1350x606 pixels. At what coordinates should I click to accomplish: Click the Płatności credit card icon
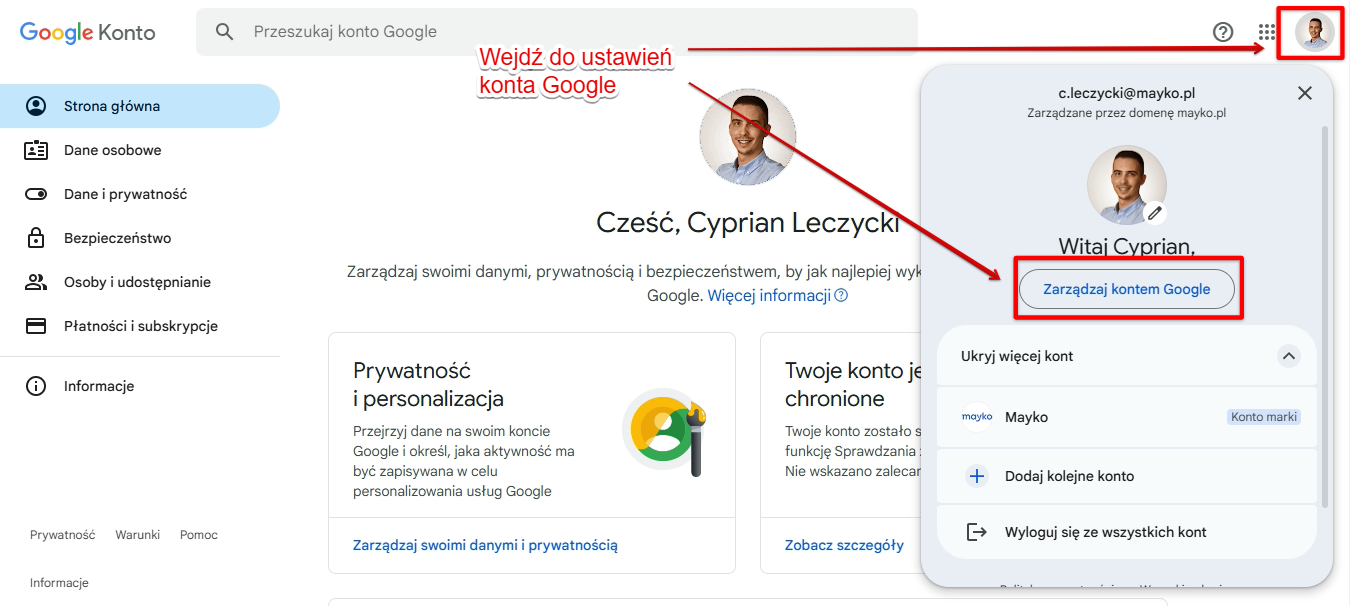(36, 326)
